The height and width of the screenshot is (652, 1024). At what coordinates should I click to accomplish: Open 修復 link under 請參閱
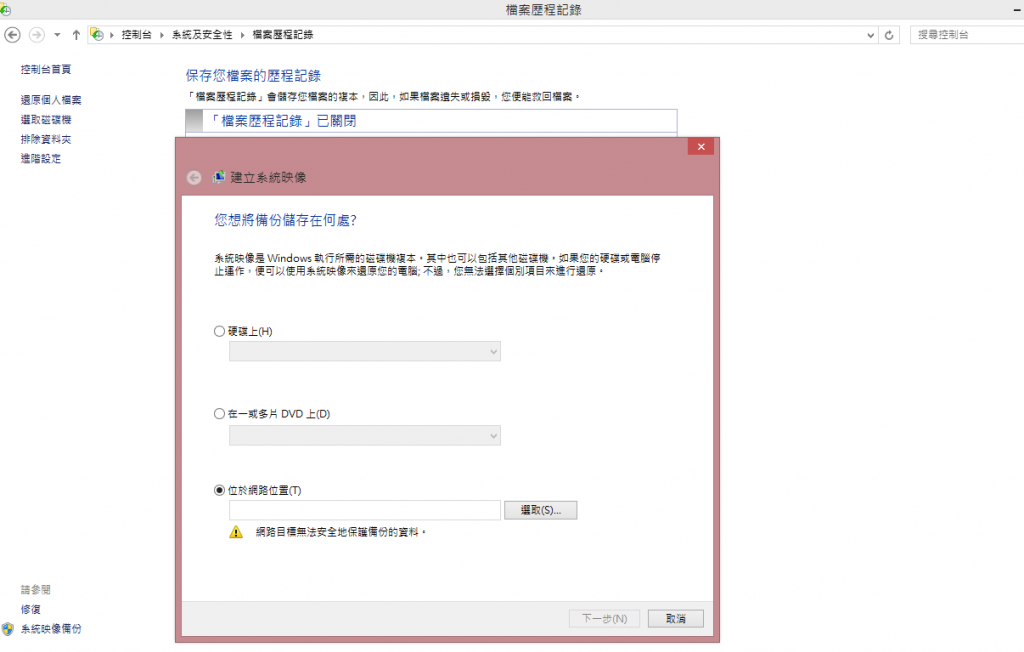click(31, 610)
